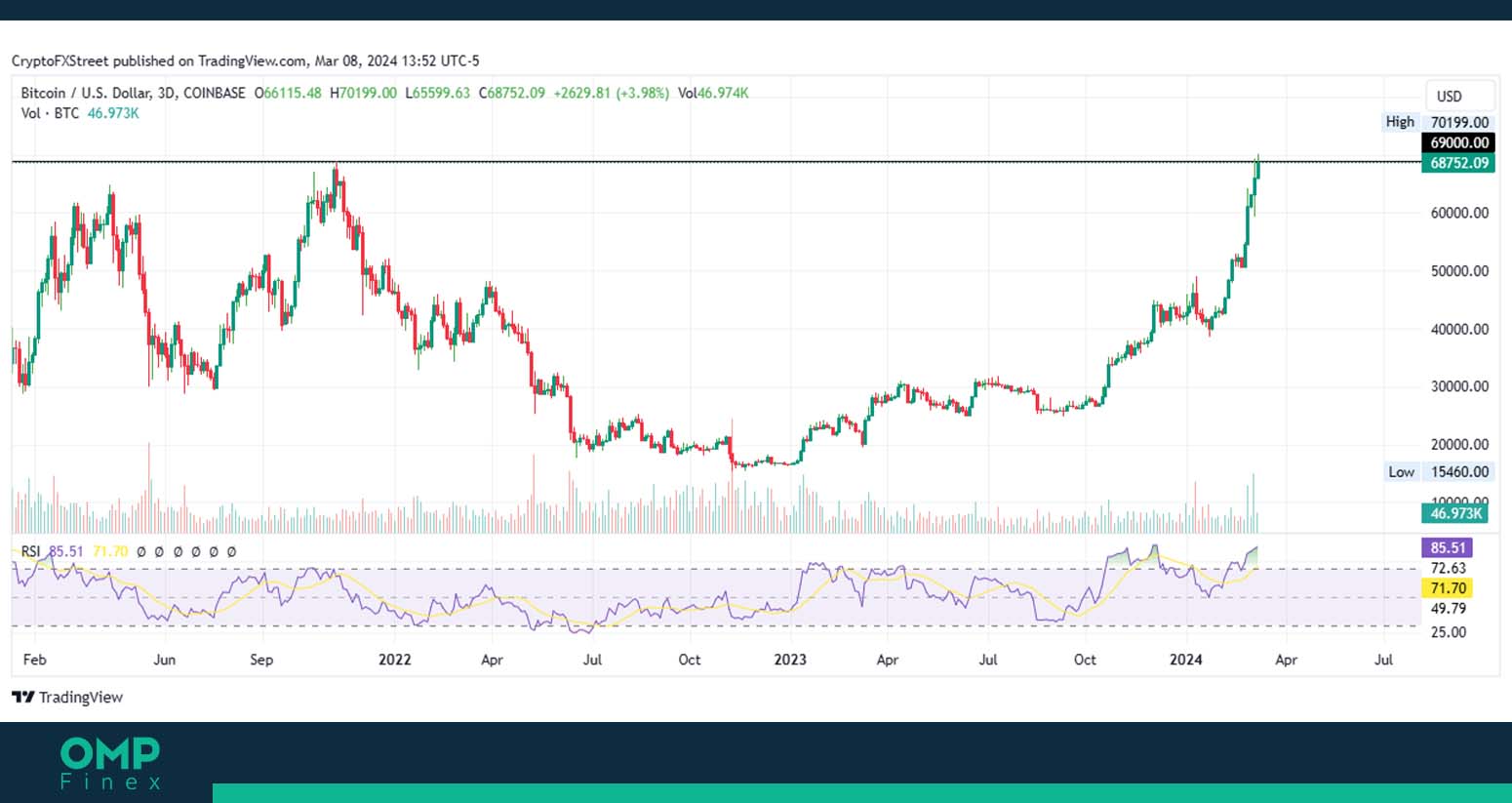Select the open value O66115.48
The width and height of the screenshot is (1512, 803).
tap(288, 93)
